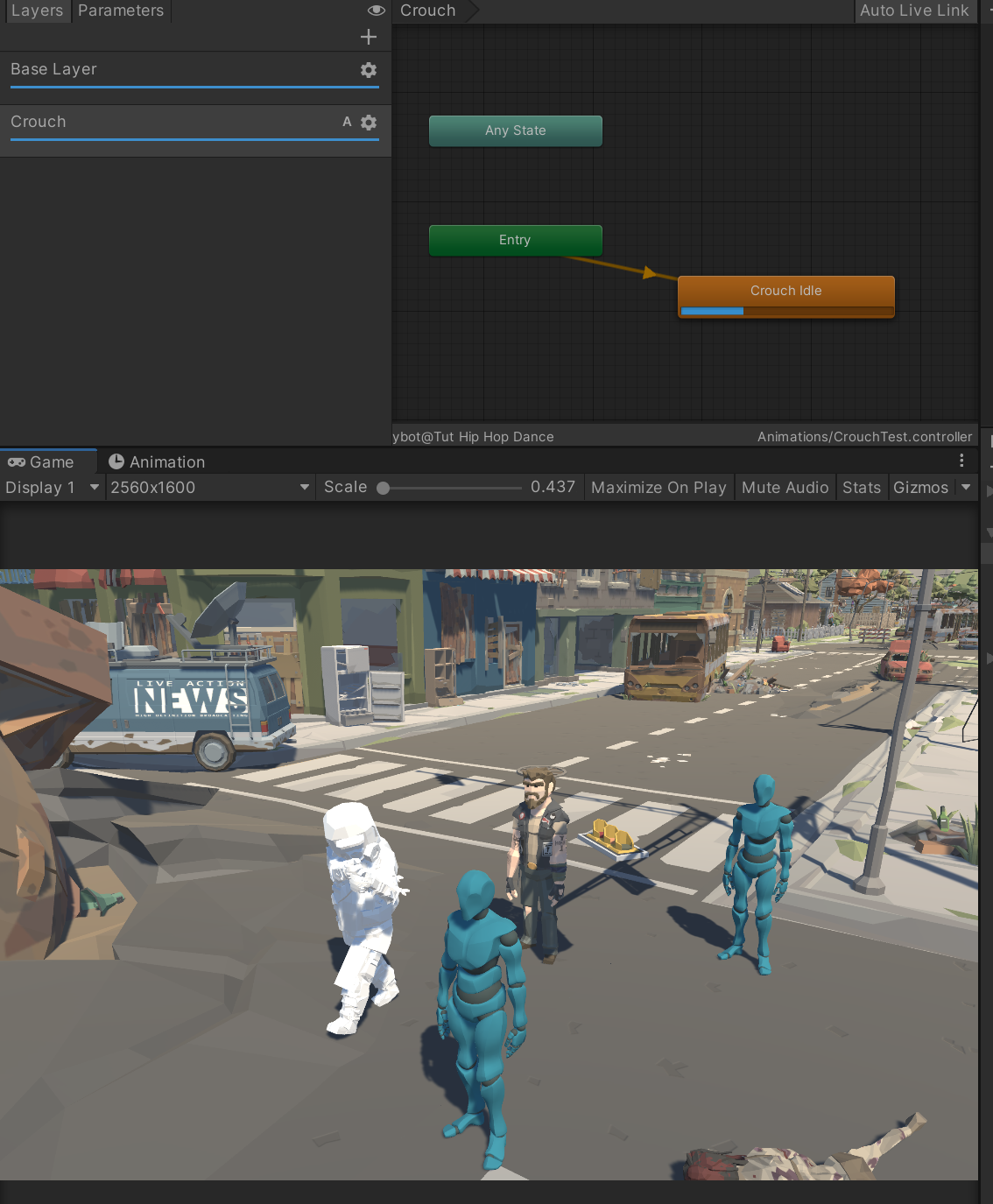Click the Animations/CrouchTest.controller path text
Viewport: 993px width, 1204px height.
coord(865,437)
